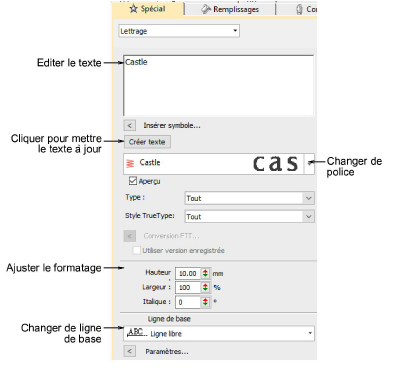
Task: Click the cas font preview sample
Action: (x=275, y=163)
